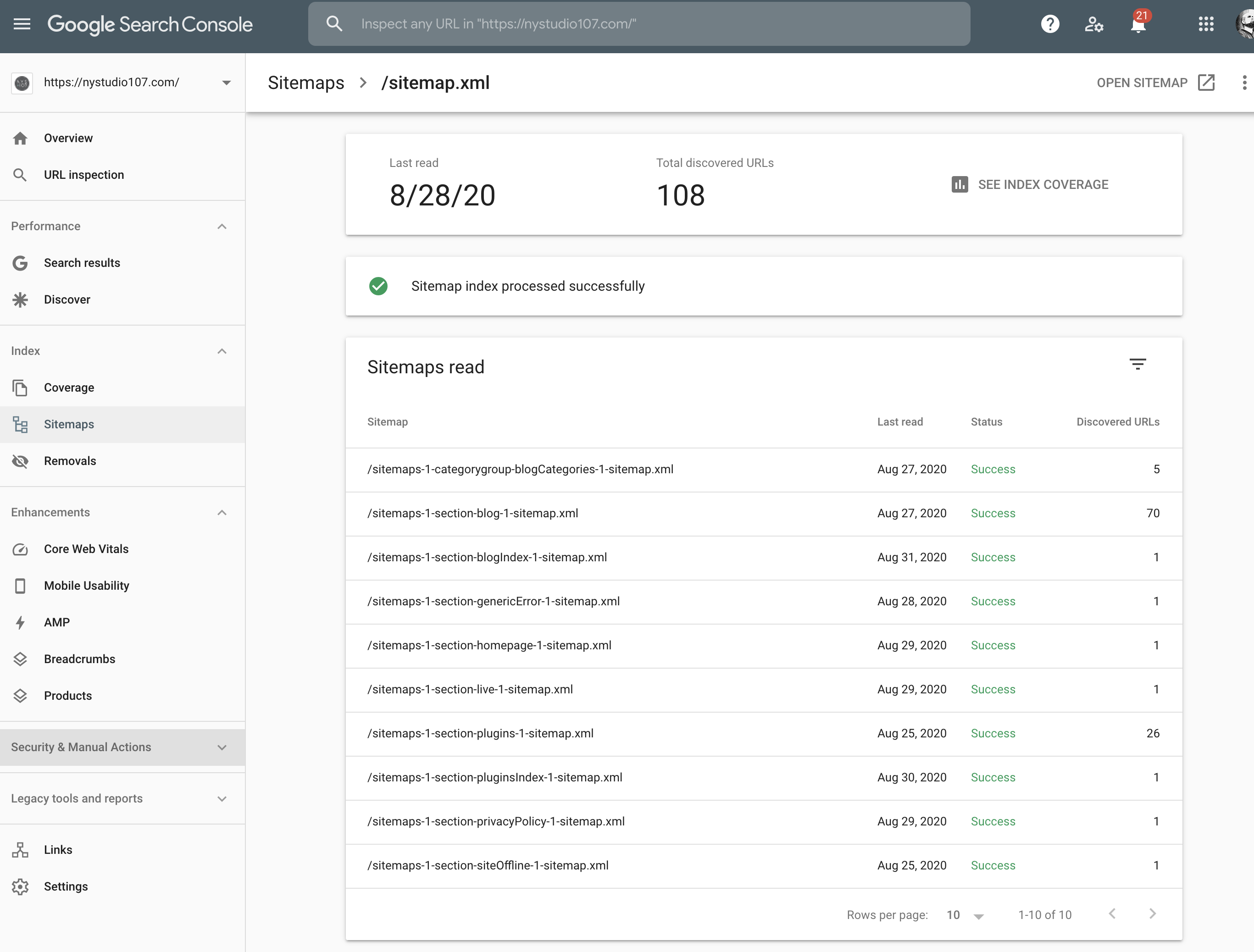The image size is (1254, 952).
Task: Open the main navigation menu
Action: coord(22,24)
